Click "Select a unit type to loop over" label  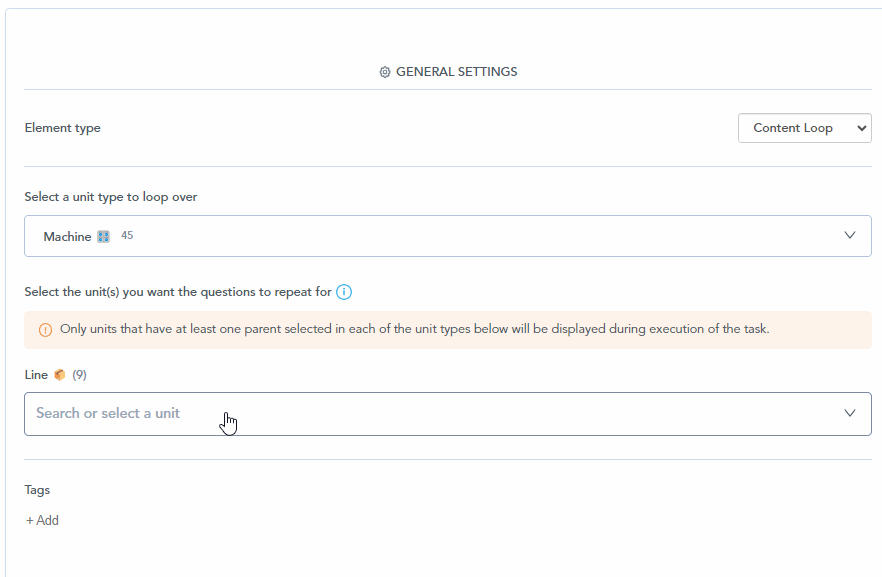tap(111, 197)
